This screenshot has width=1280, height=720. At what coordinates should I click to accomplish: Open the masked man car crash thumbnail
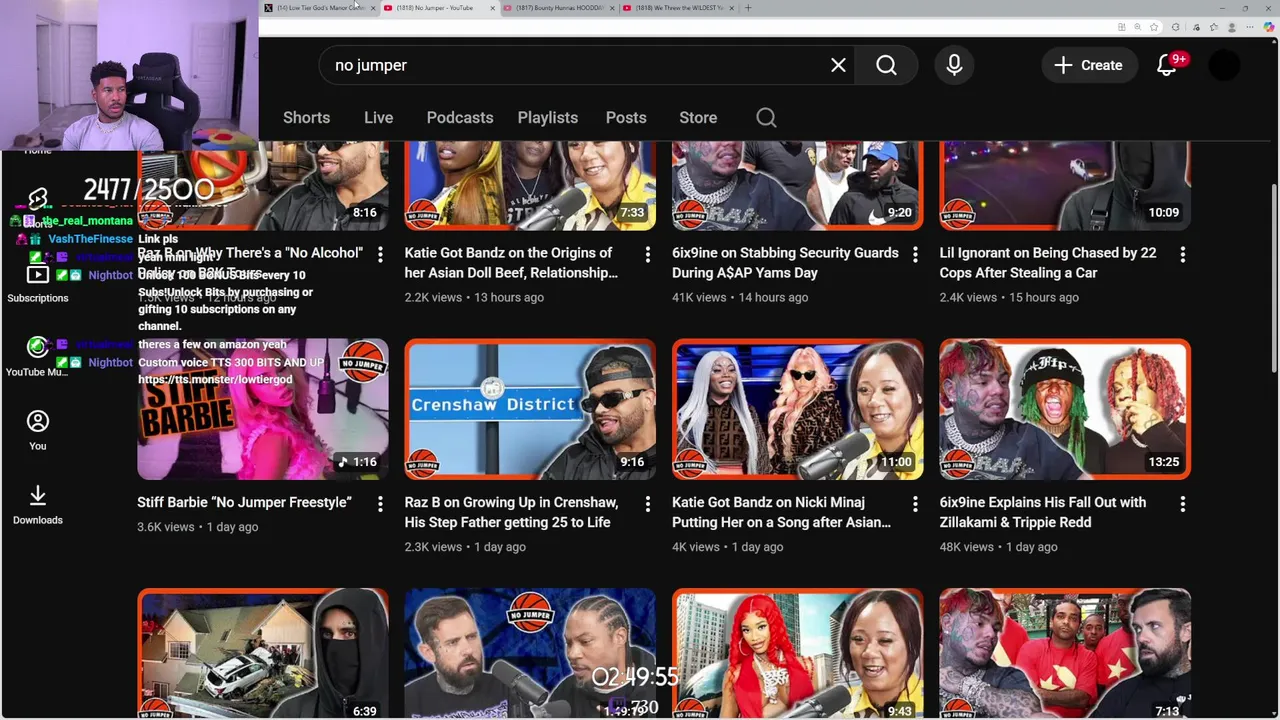point(263,654)
